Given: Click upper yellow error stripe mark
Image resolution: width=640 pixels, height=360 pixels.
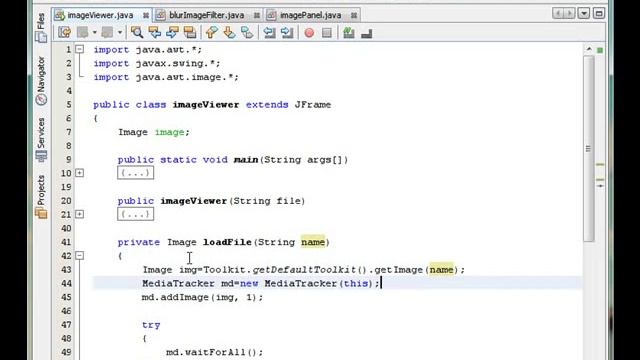Looking at the screenshot, I should (x=600, y=164).
